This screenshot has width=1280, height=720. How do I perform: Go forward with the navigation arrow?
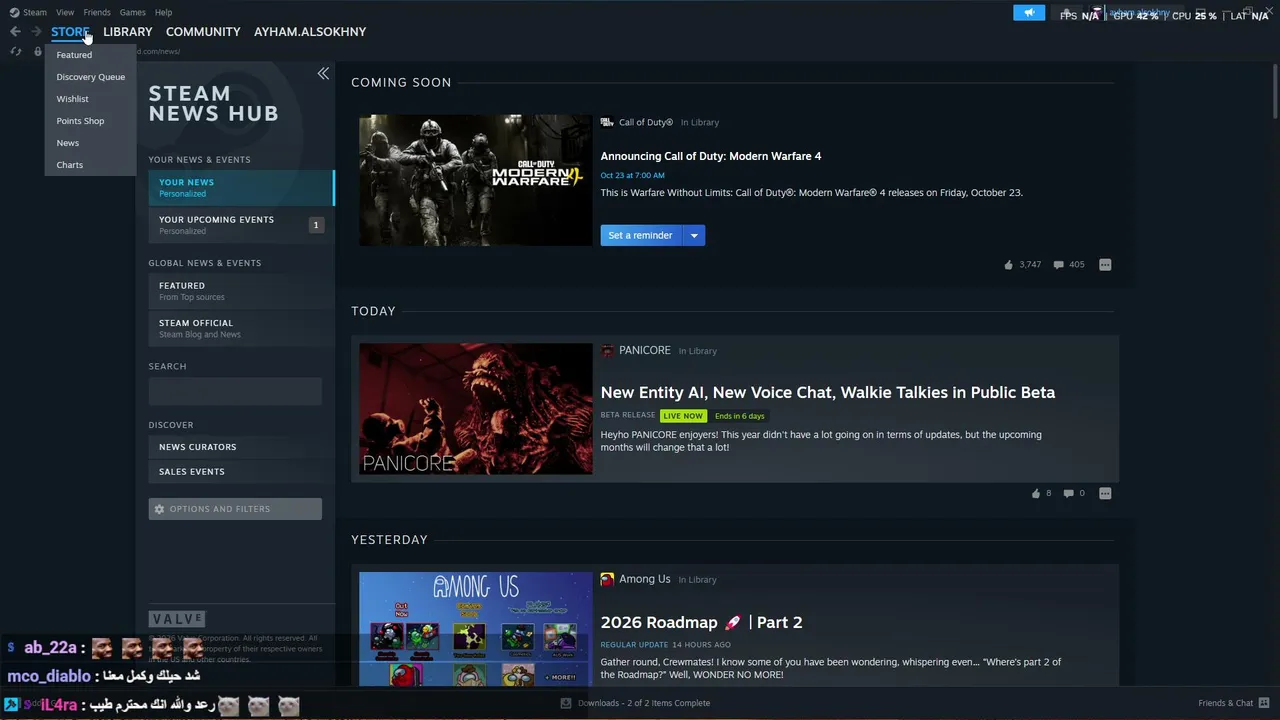tap(37, 32)
